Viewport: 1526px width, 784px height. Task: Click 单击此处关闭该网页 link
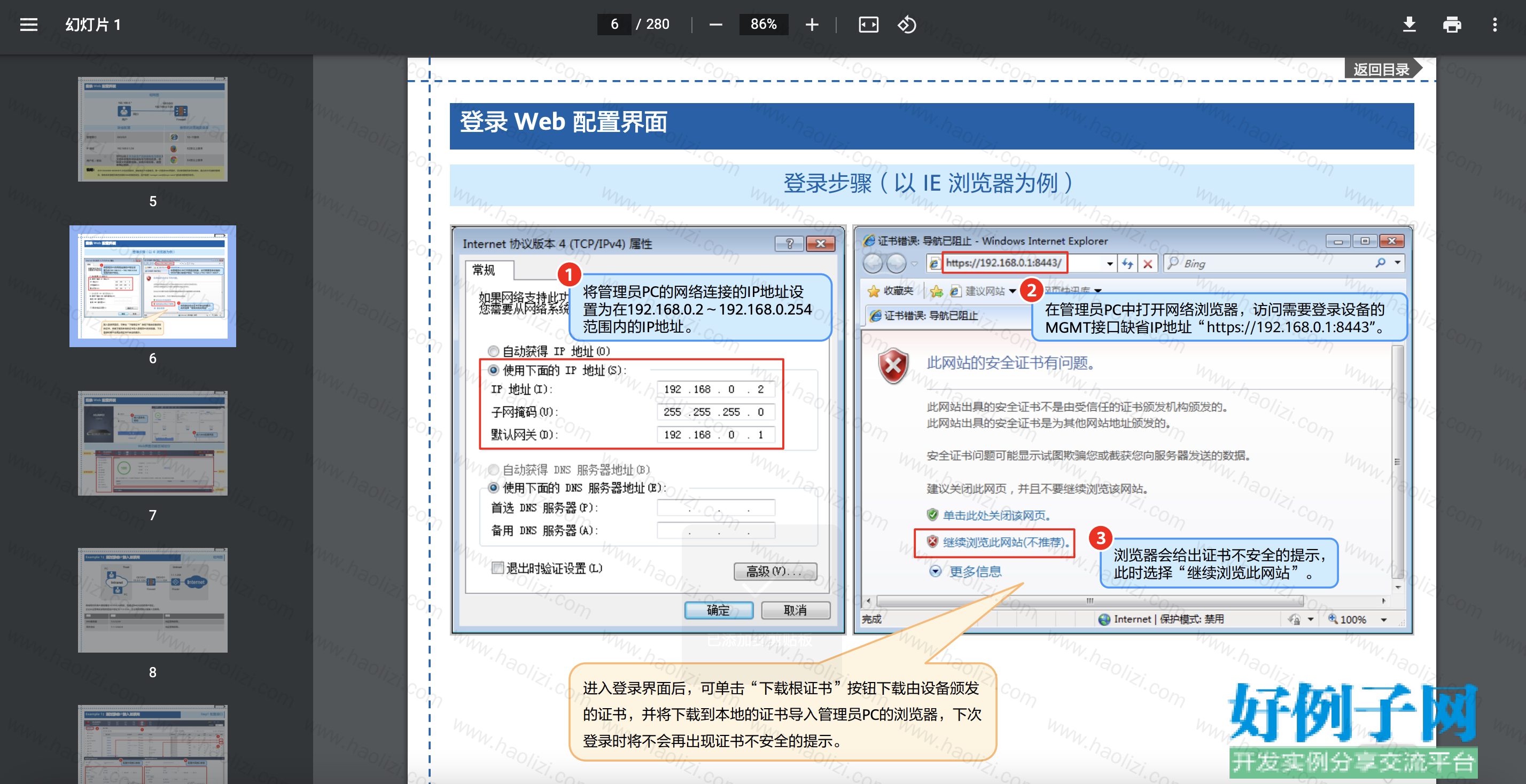[997, 515]
